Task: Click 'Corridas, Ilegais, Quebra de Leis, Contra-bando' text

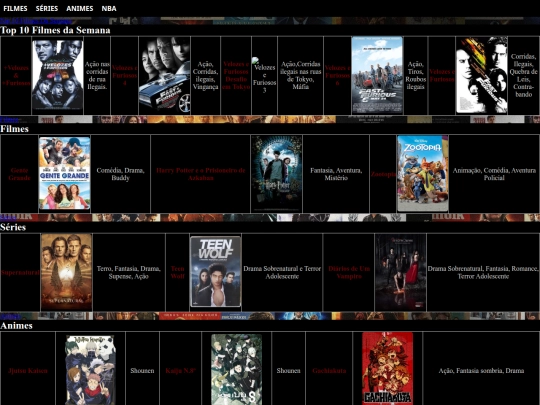Action: (x=523, y=75)
